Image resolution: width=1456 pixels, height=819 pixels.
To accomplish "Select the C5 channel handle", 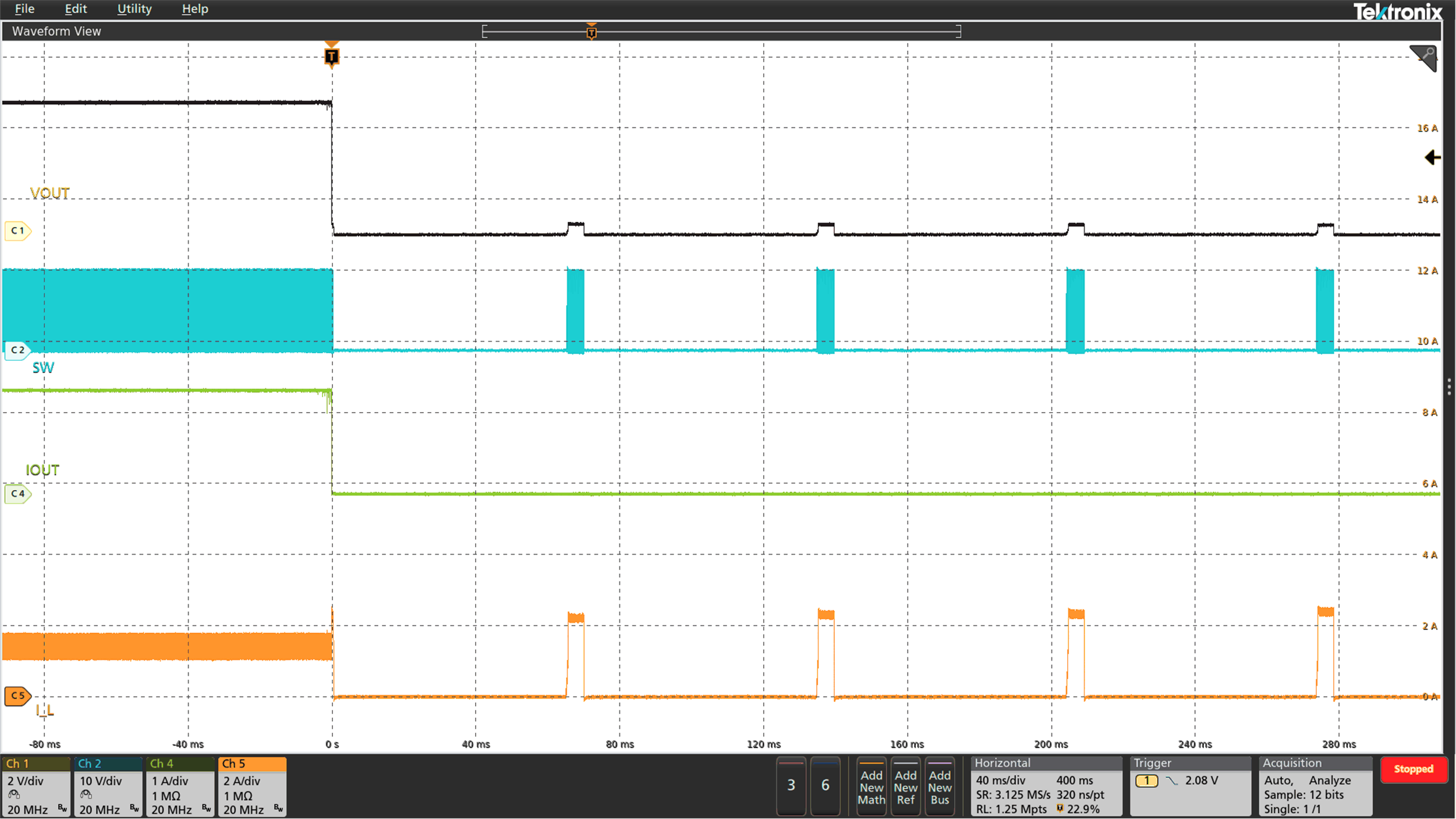I will [x=17, y=696].
